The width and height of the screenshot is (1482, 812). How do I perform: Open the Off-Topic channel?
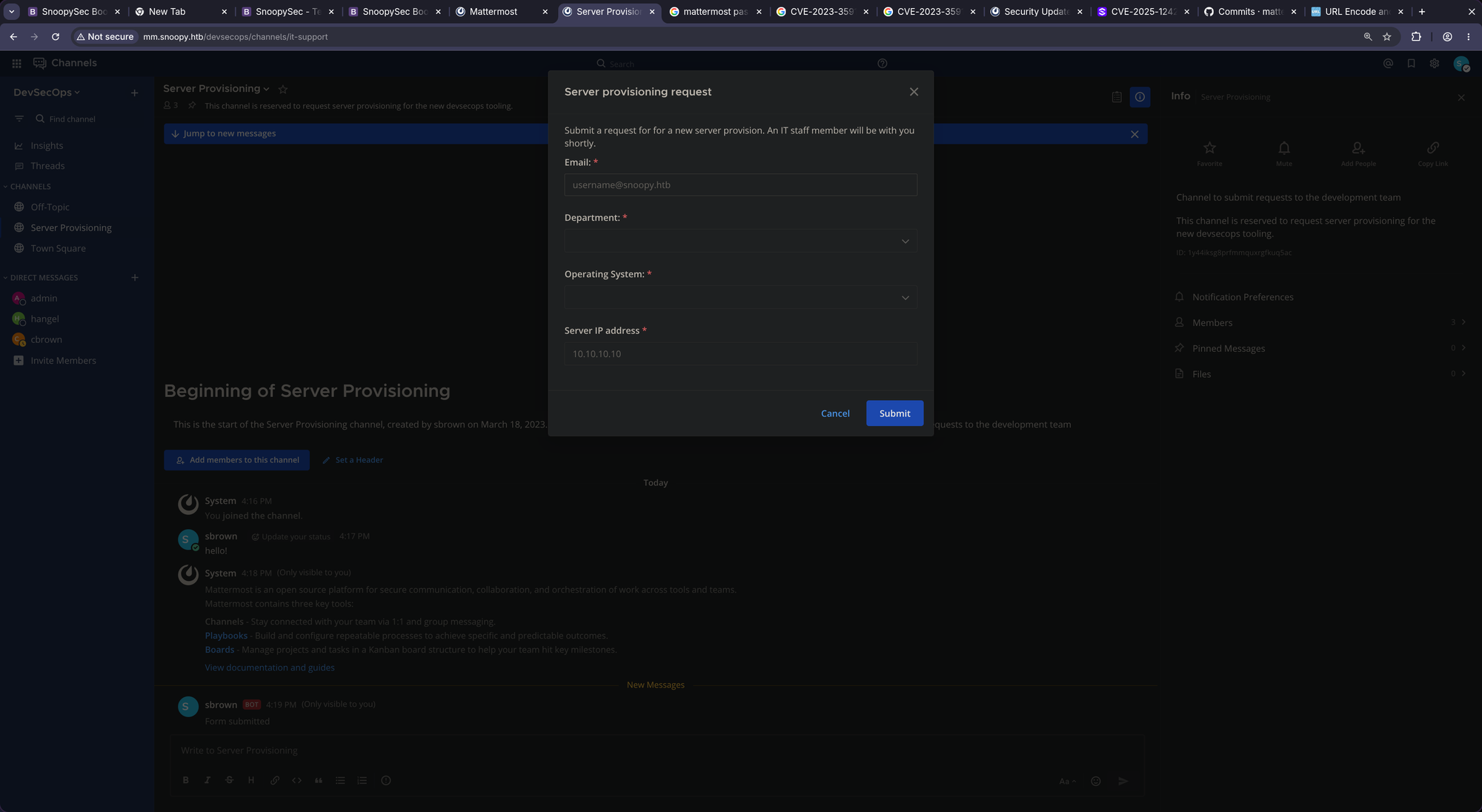coord(50,207)
